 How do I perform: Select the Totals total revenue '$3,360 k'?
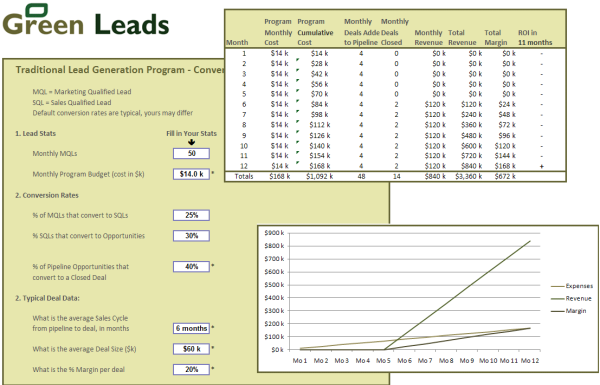click(469, 176)
